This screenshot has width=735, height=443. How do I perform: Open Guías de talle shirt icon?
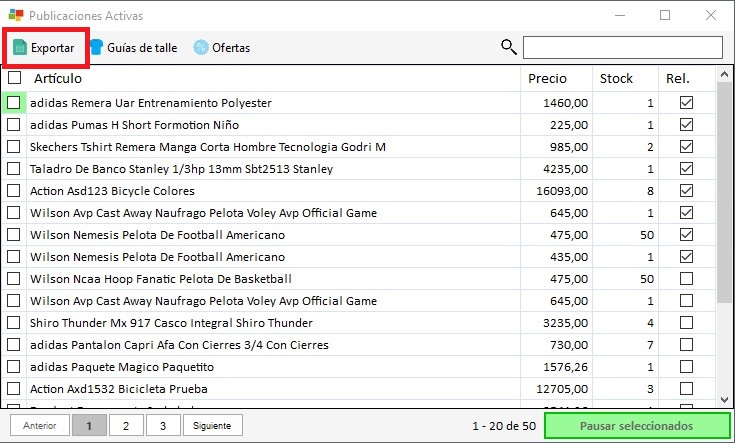pyautogui.click(x=96, y=47)
